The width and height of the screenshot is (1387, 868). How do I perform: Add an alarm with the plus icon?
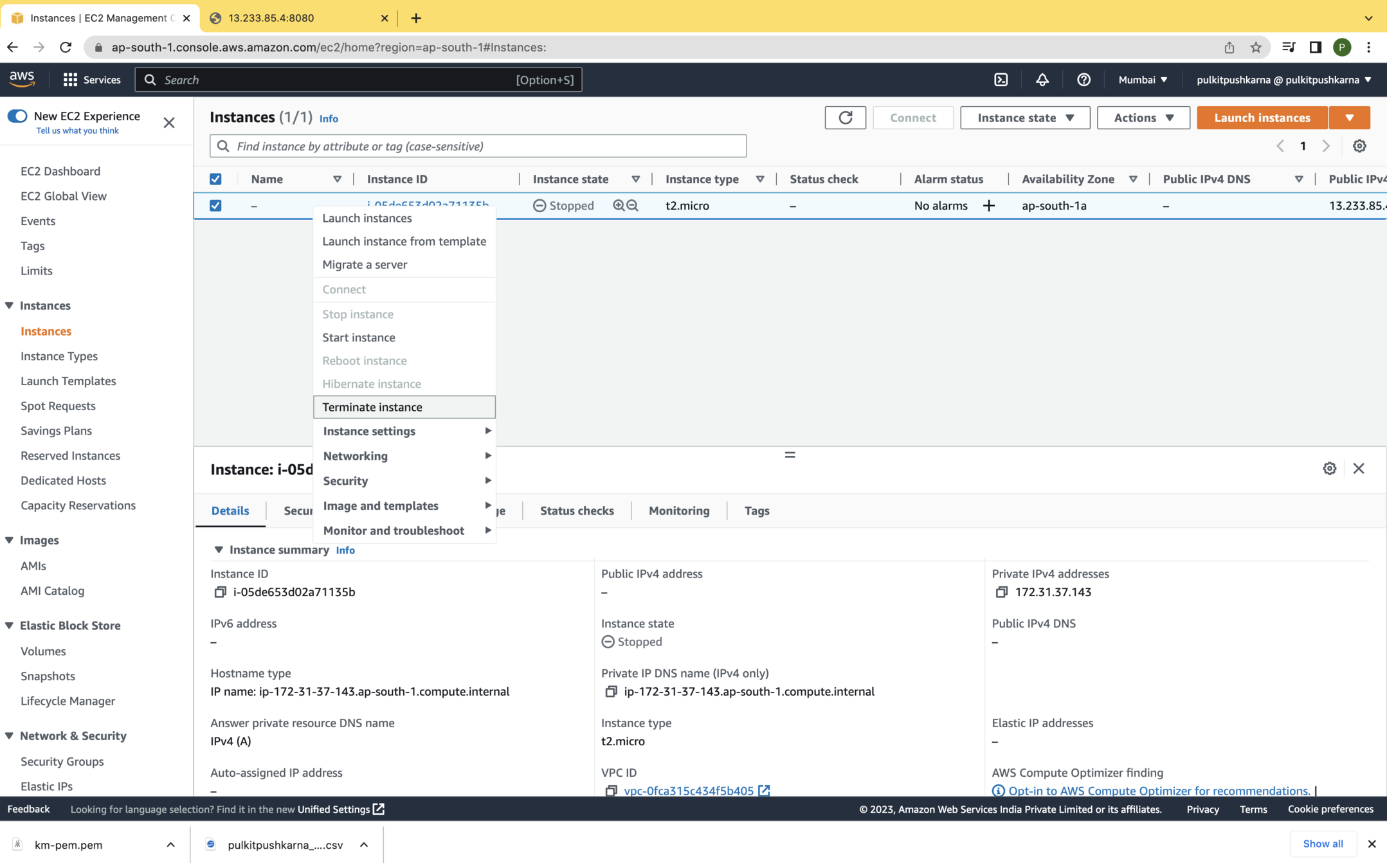pos(988,206)
